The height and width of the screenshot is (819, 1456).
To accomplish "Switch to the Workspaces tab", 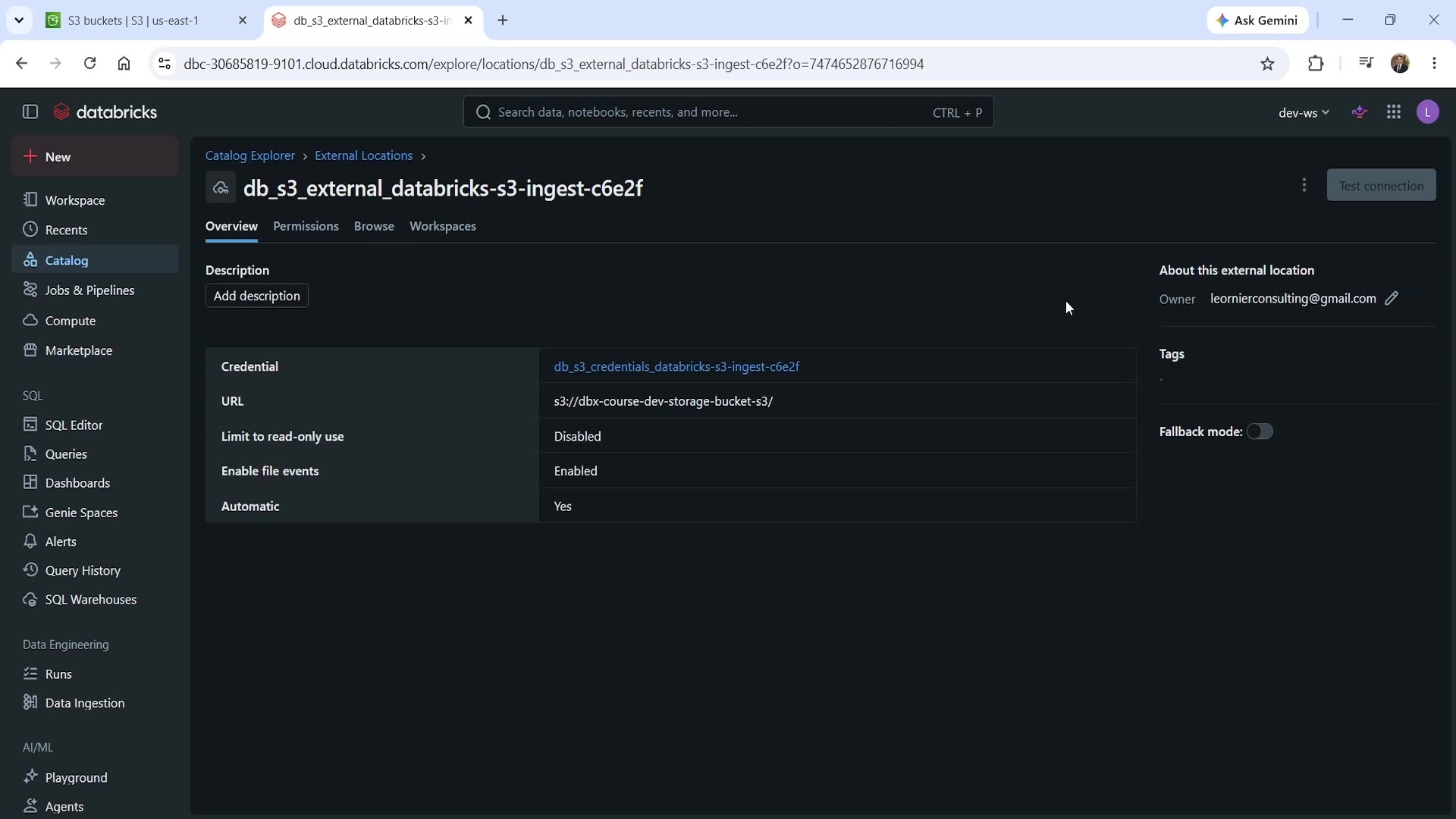I will click(x=443, y=227).
